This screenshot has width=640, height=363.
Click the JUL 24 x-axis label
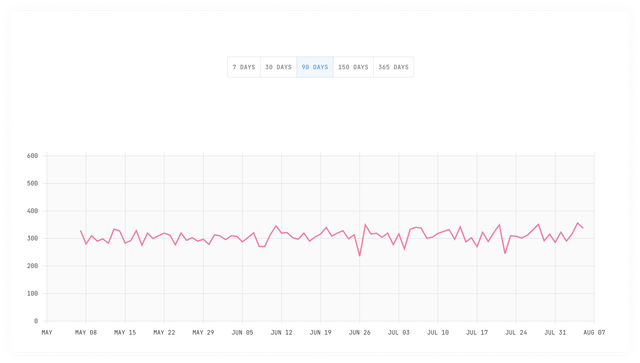(x=516, y=332)
